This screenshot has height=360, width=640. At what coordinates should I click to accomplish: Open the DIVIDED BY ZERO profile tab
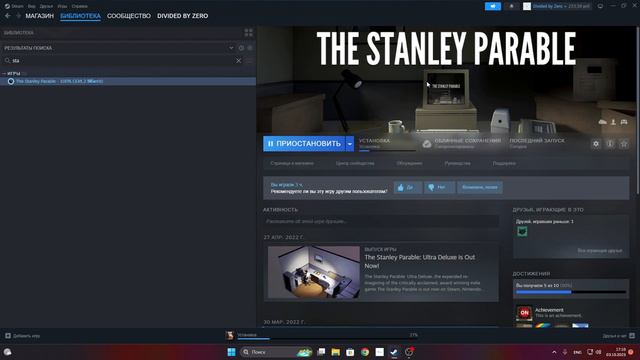[x=182, y=16]
